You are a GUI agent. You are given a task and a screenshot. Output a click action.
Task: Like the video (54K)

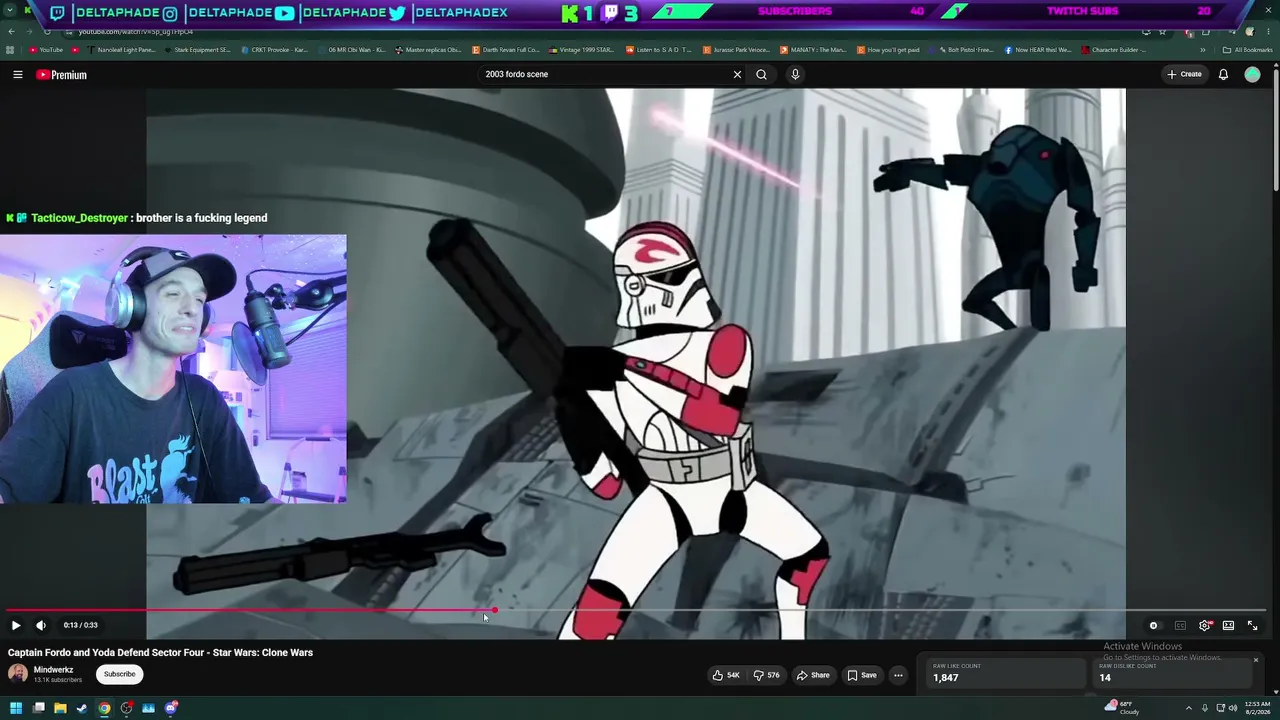coord(727,675)
